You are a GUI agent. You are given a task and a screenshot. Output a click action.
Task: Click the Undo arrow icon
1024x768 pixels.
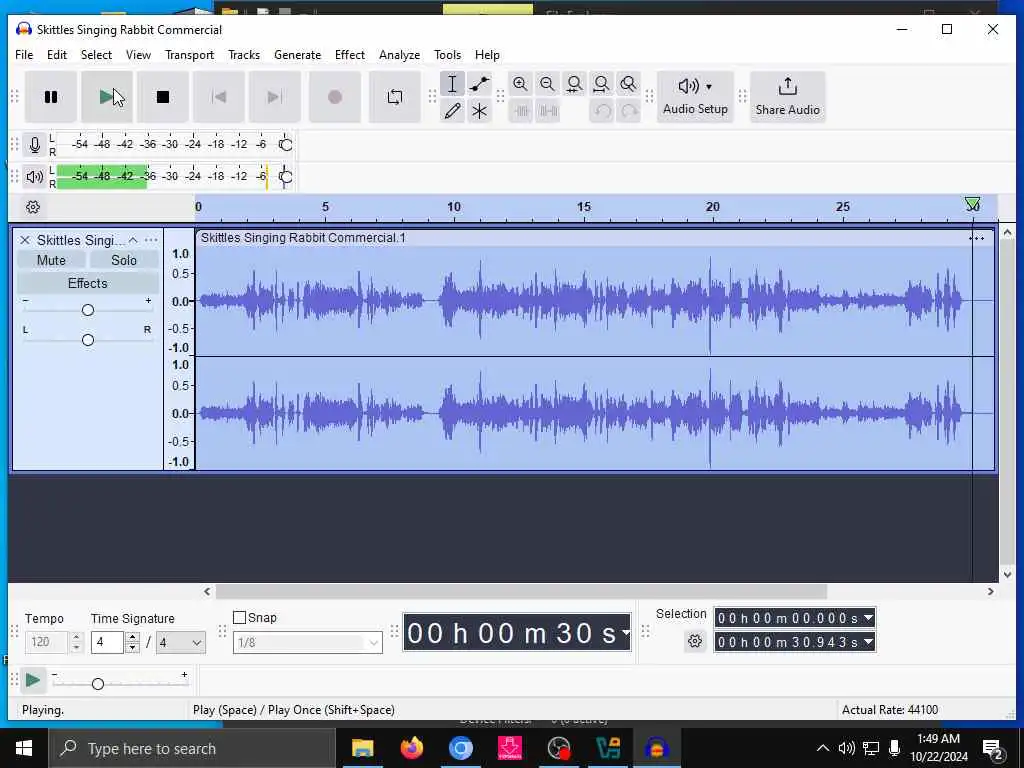(x=601, y=111)
